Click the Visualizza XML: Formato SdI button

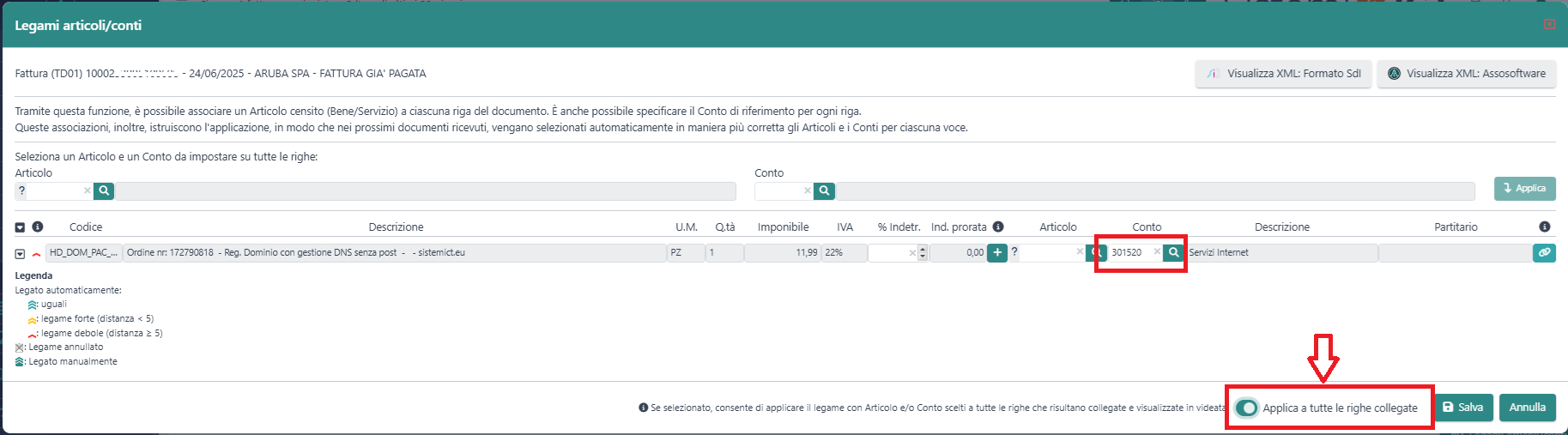[x=1284, y=74]
